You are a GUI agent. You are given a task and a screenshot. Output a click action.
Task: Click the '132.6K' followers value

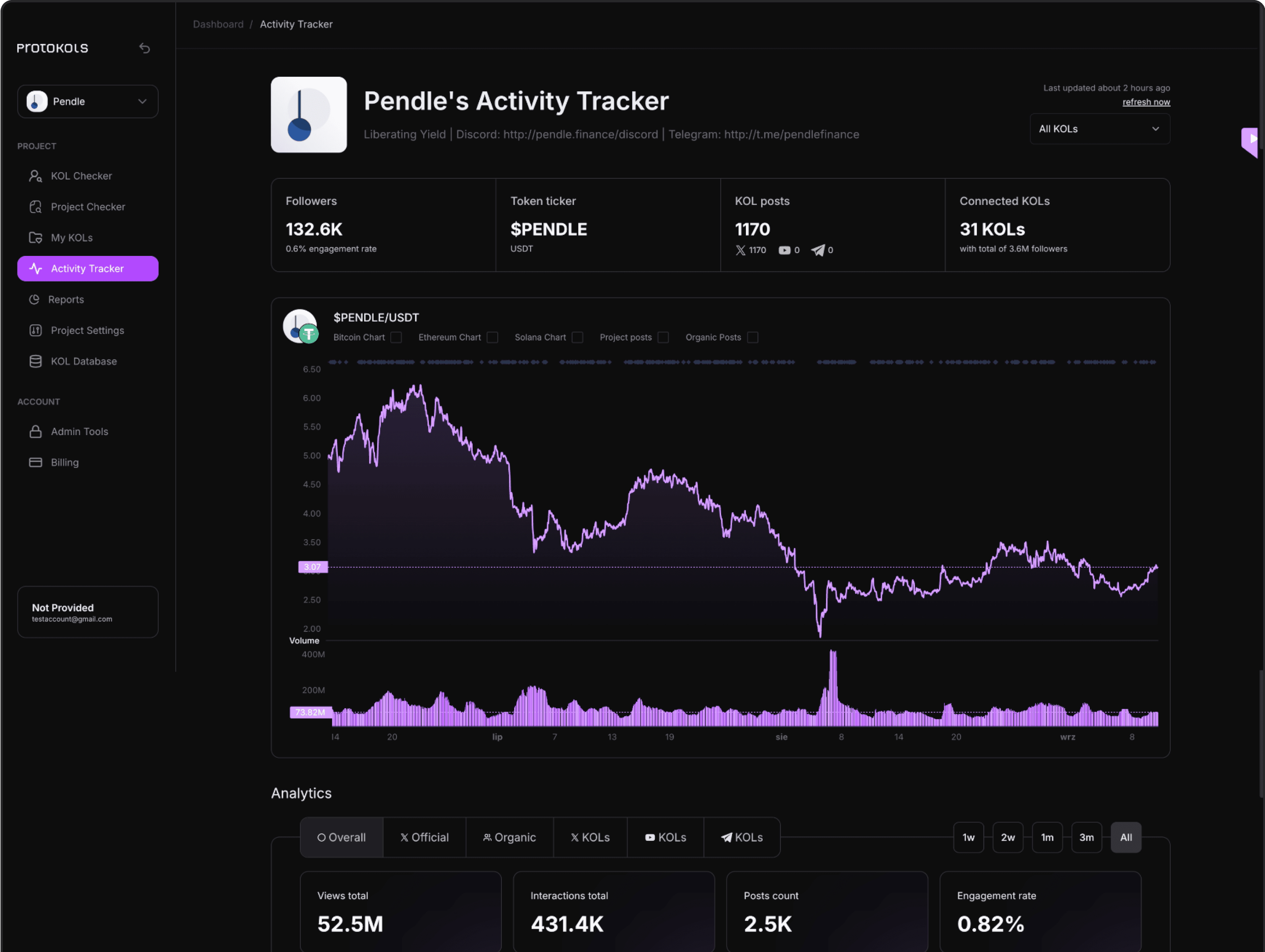[314, 230]
